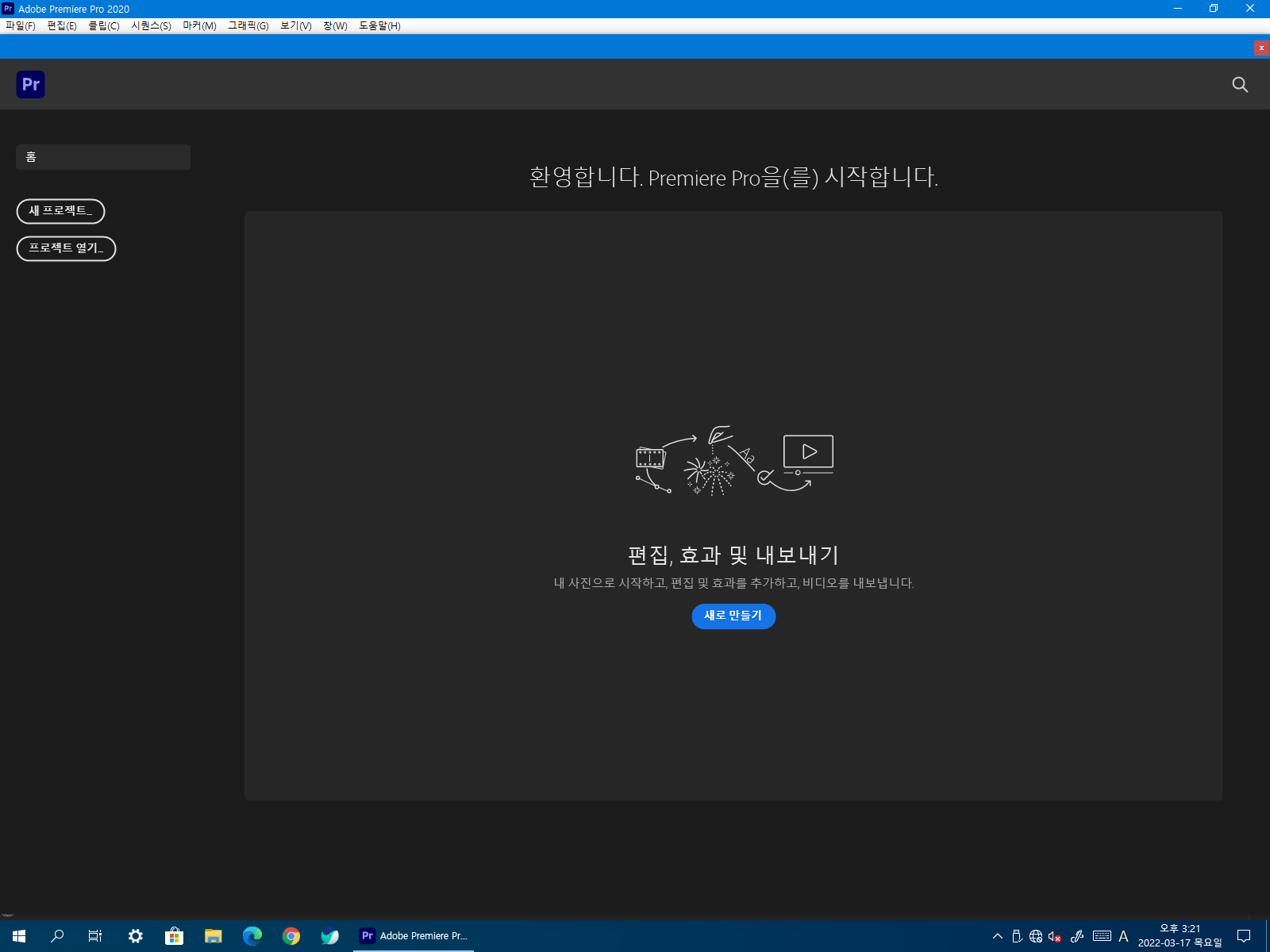Open the 파일(F) menu
This screenshot has height=952, width=1270.
pos(21,25)
